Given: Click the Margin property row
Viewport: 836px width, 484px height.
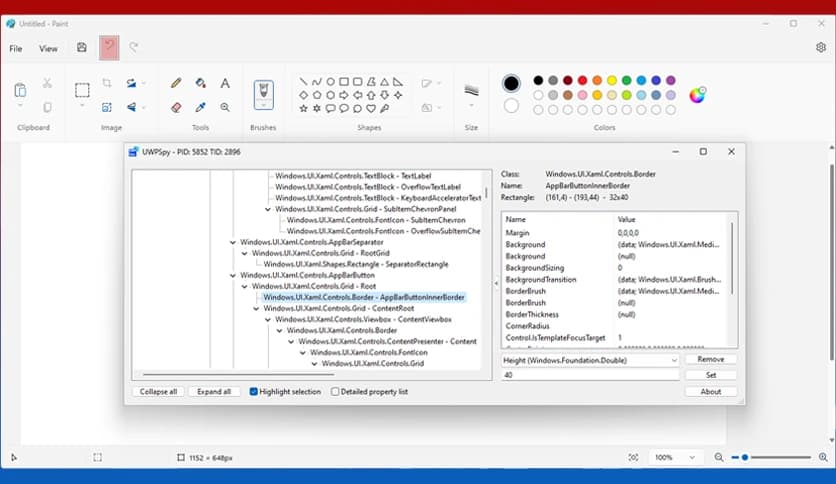Looking at the screenshot, I should click(616, 233).
